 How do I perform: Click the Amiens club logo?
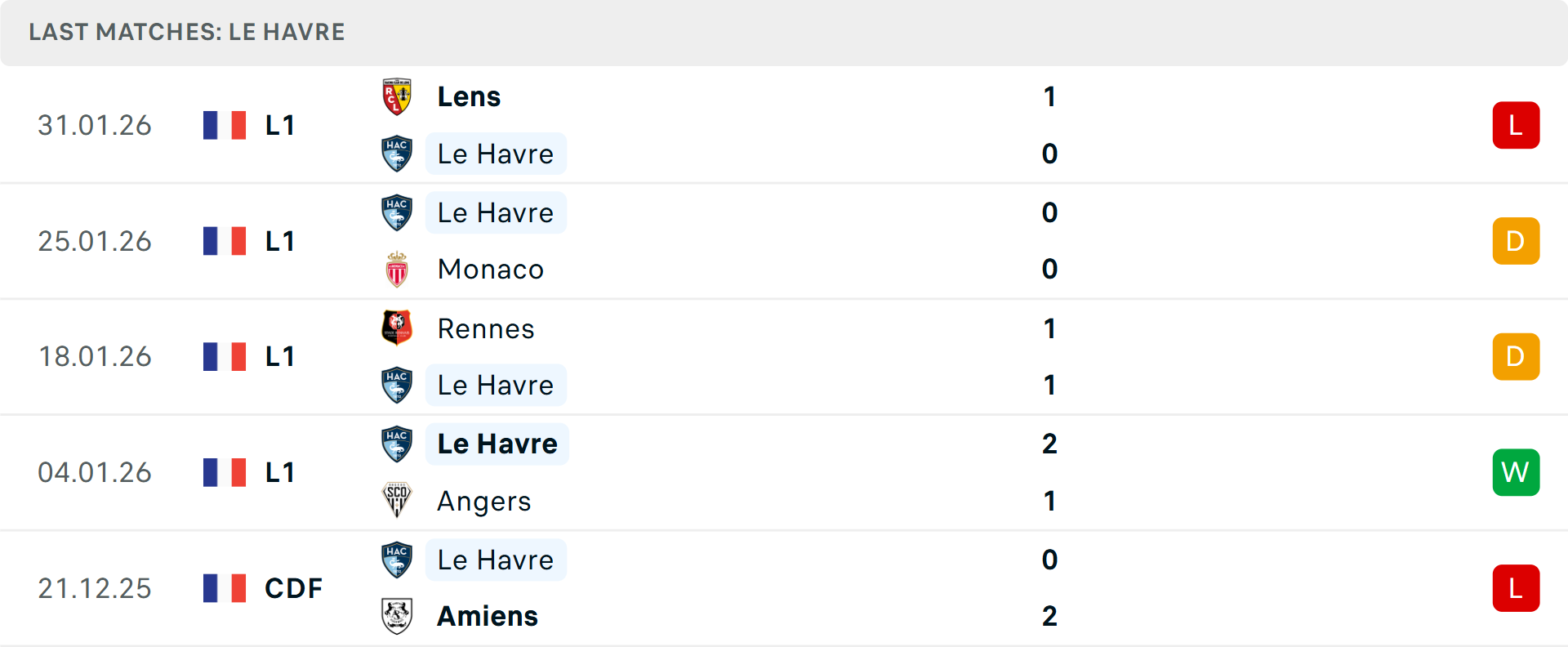point(397,617)
